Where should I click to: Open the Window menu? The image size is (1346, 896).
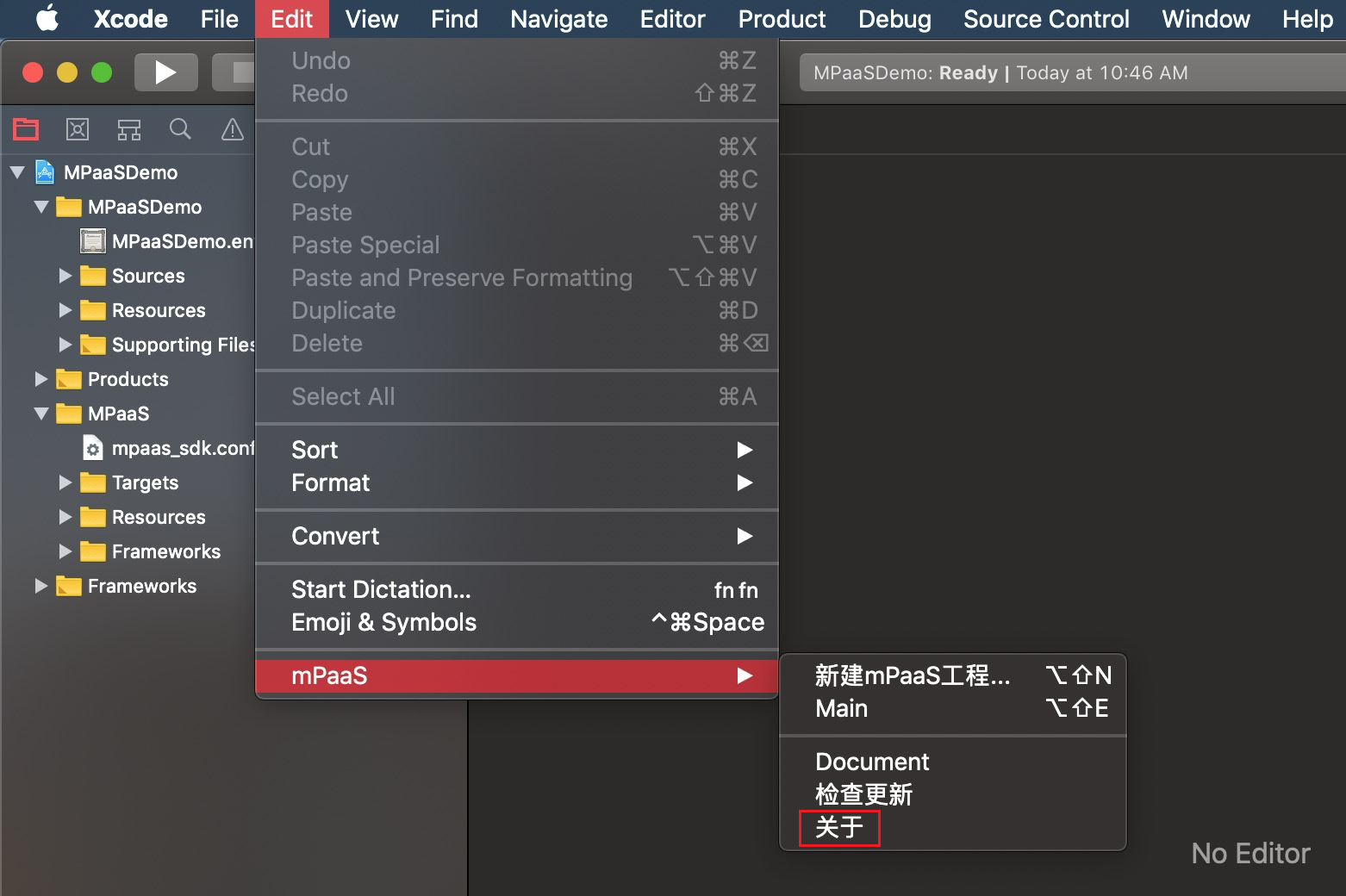[x=1205, y=18]
